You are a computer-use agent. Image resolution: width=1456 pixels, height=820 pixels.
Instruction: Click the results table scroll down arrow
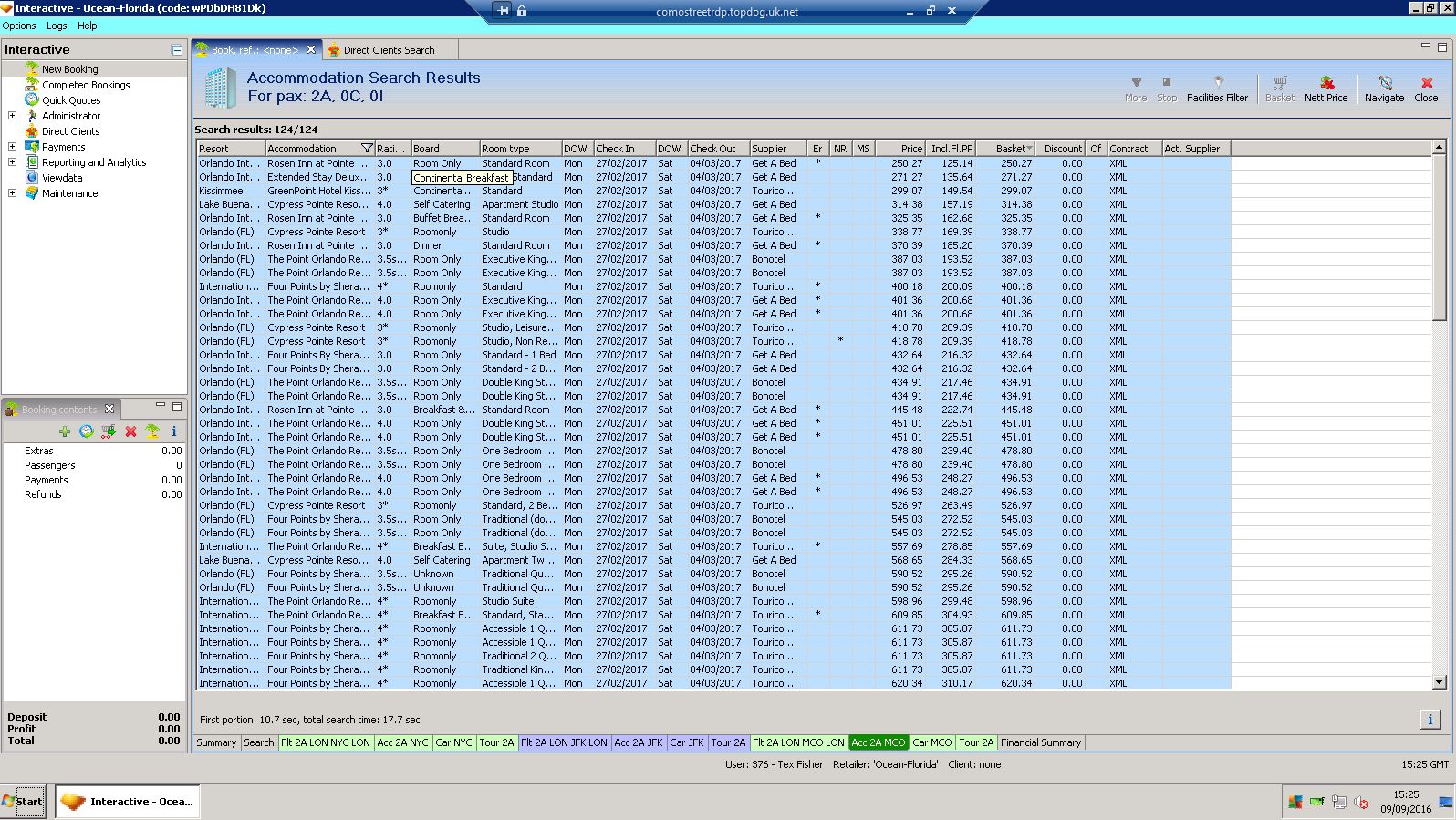tap(1440, 681)
